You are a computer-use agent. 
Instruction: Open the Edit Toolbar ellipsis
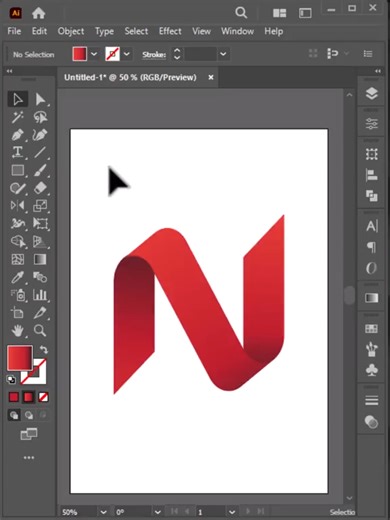[x=29, y=458]
